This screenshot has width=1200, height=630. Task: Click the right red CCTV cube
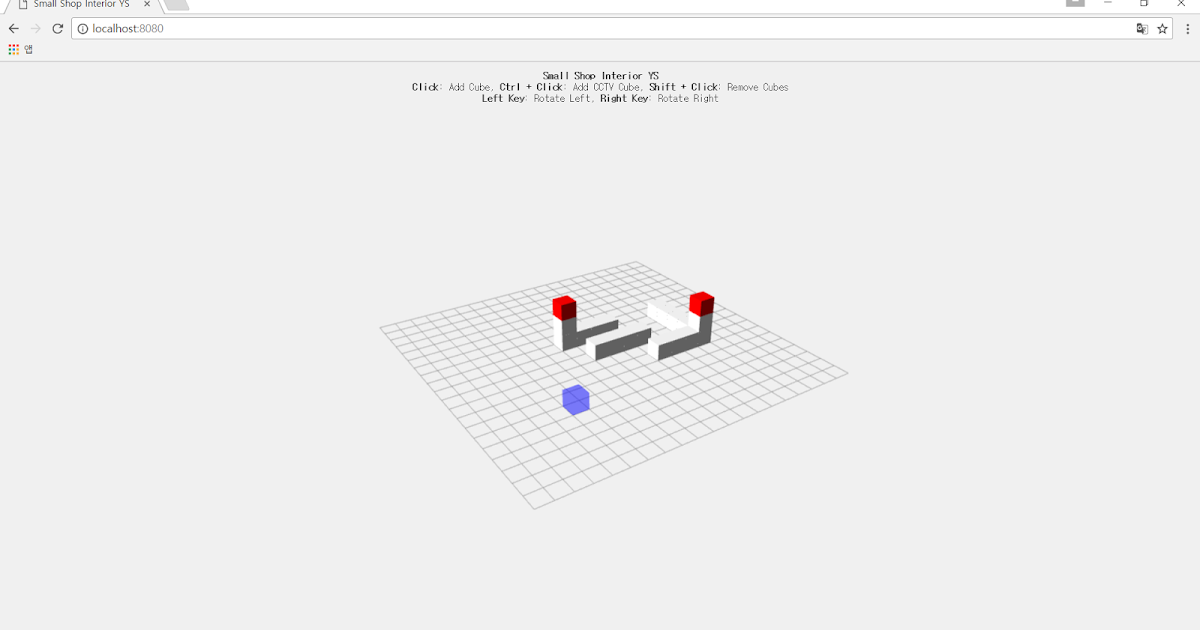[x=702, y=302]
